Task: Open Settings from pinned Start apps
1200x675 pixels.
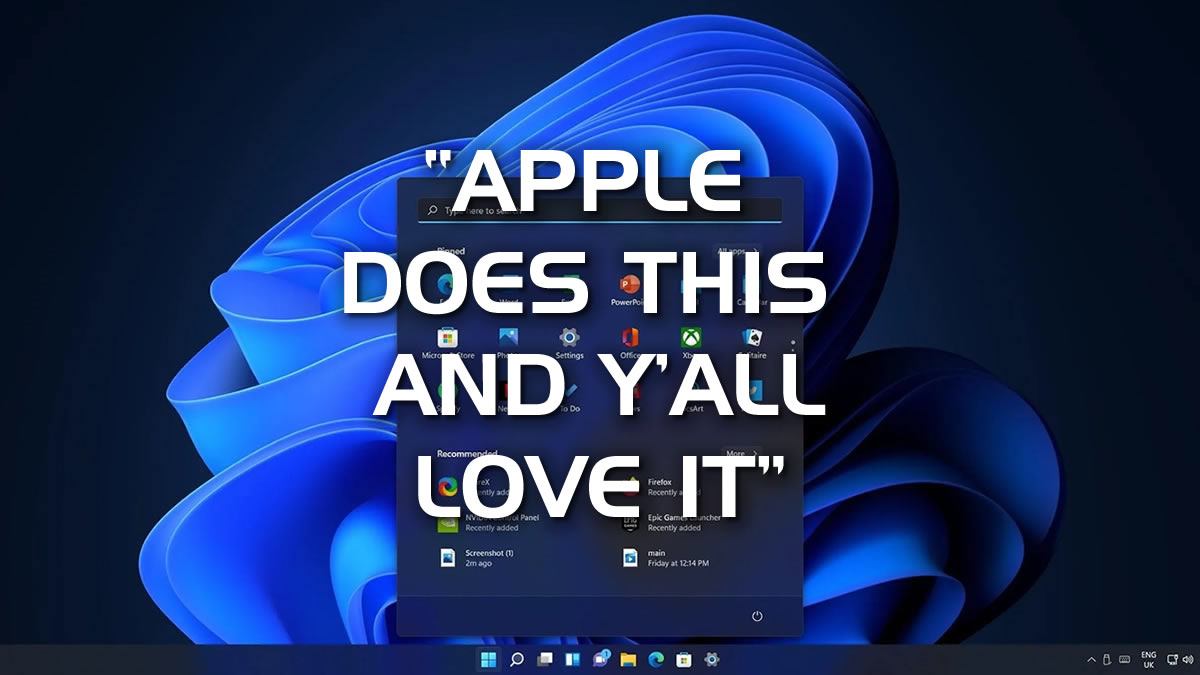Action: click(569, 341)
